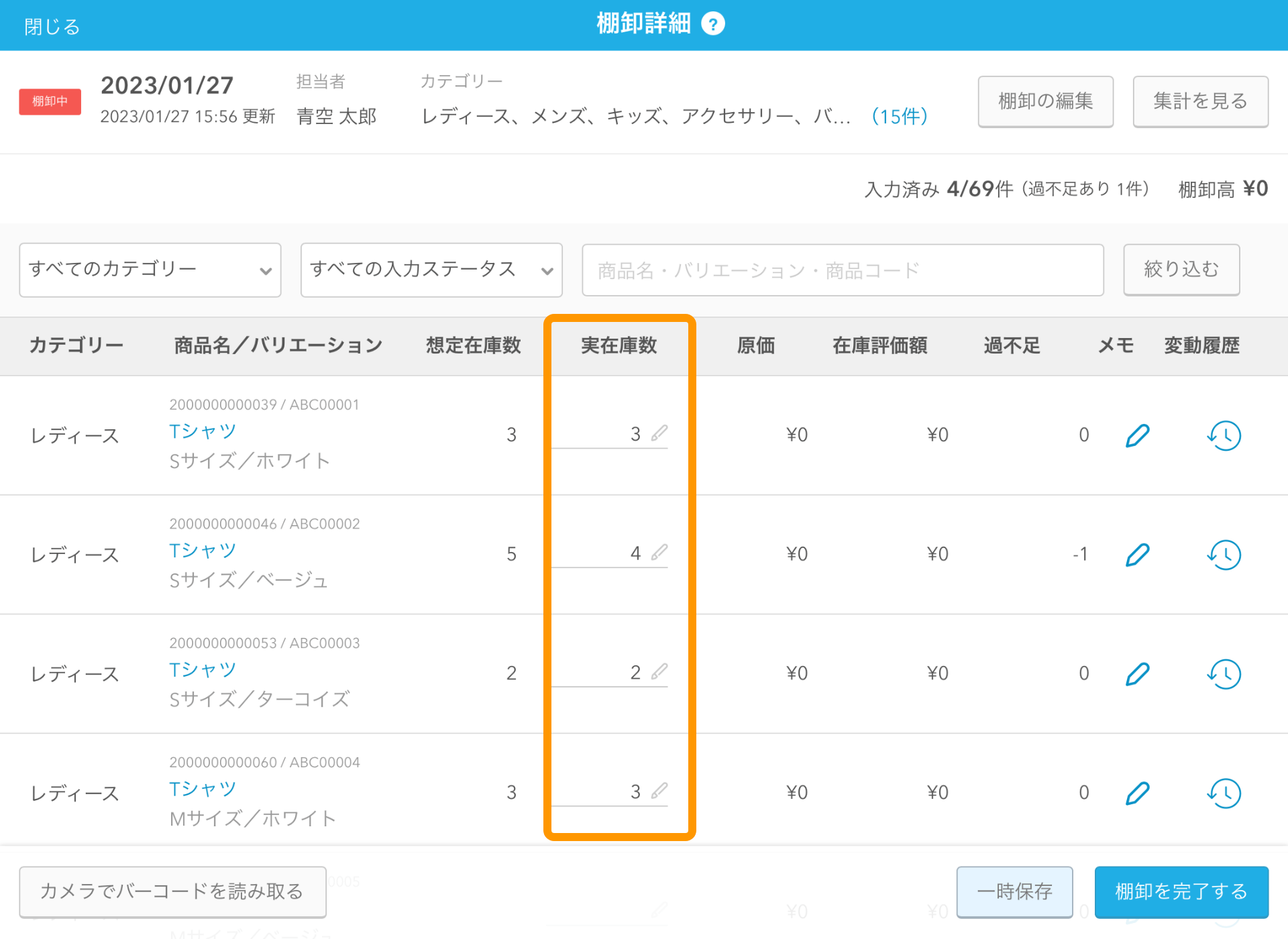
Task: Expand the すべてのカテゴリー dropdown
Action: pyautogui.click(x=150, y=270)
